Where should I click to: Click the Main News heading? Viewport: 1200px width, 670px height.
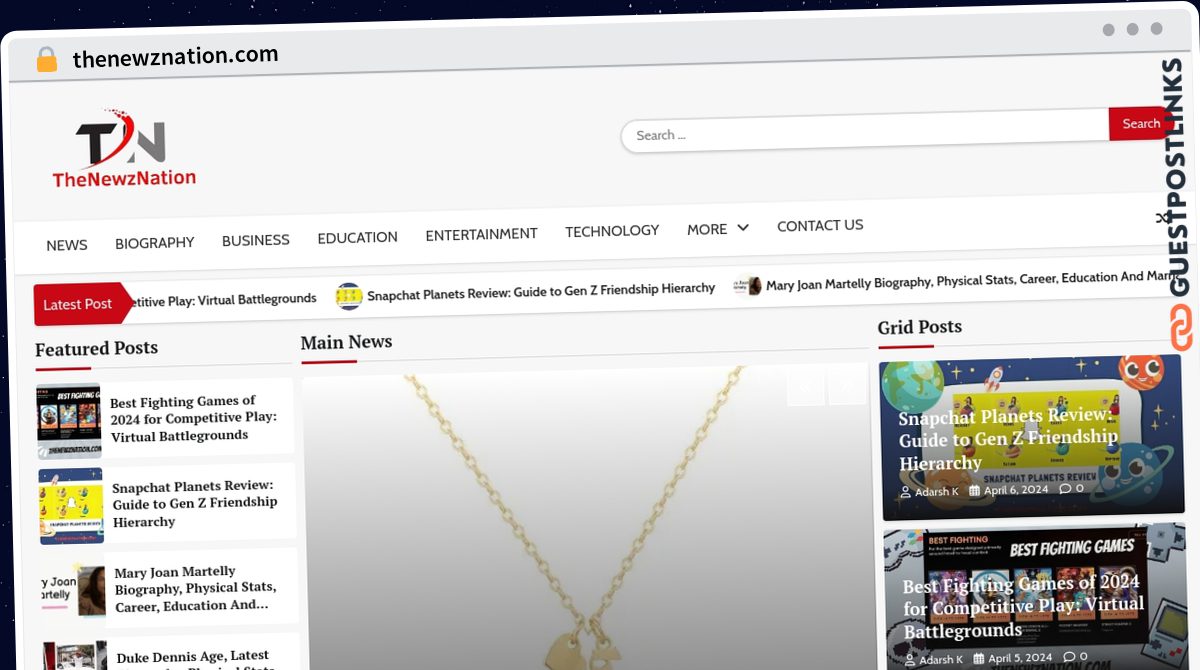click(346, 342)
